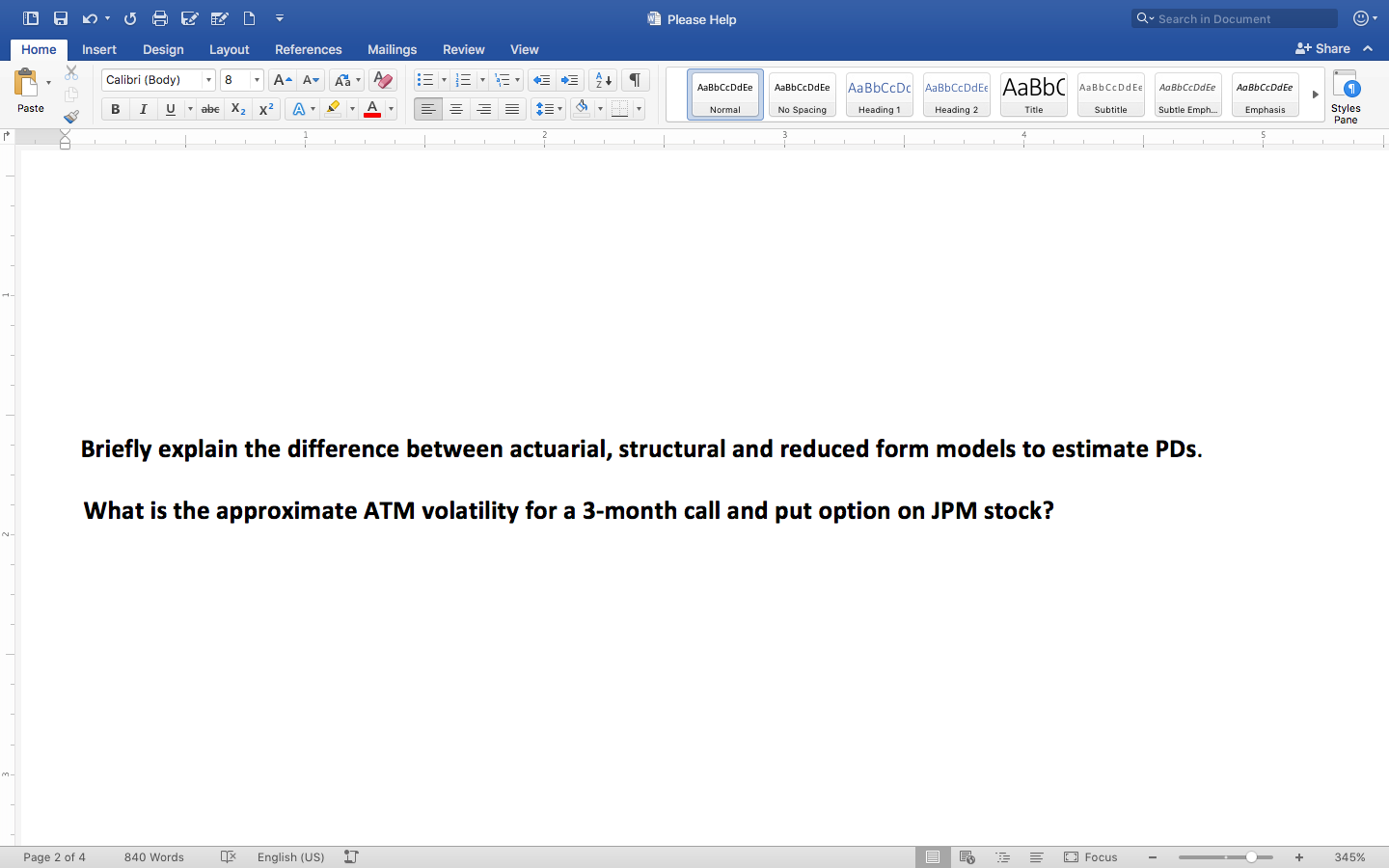This screenshot has height=868, width=1389.
Task: Apply the yellow text highlight color
Action: [333, 109]
